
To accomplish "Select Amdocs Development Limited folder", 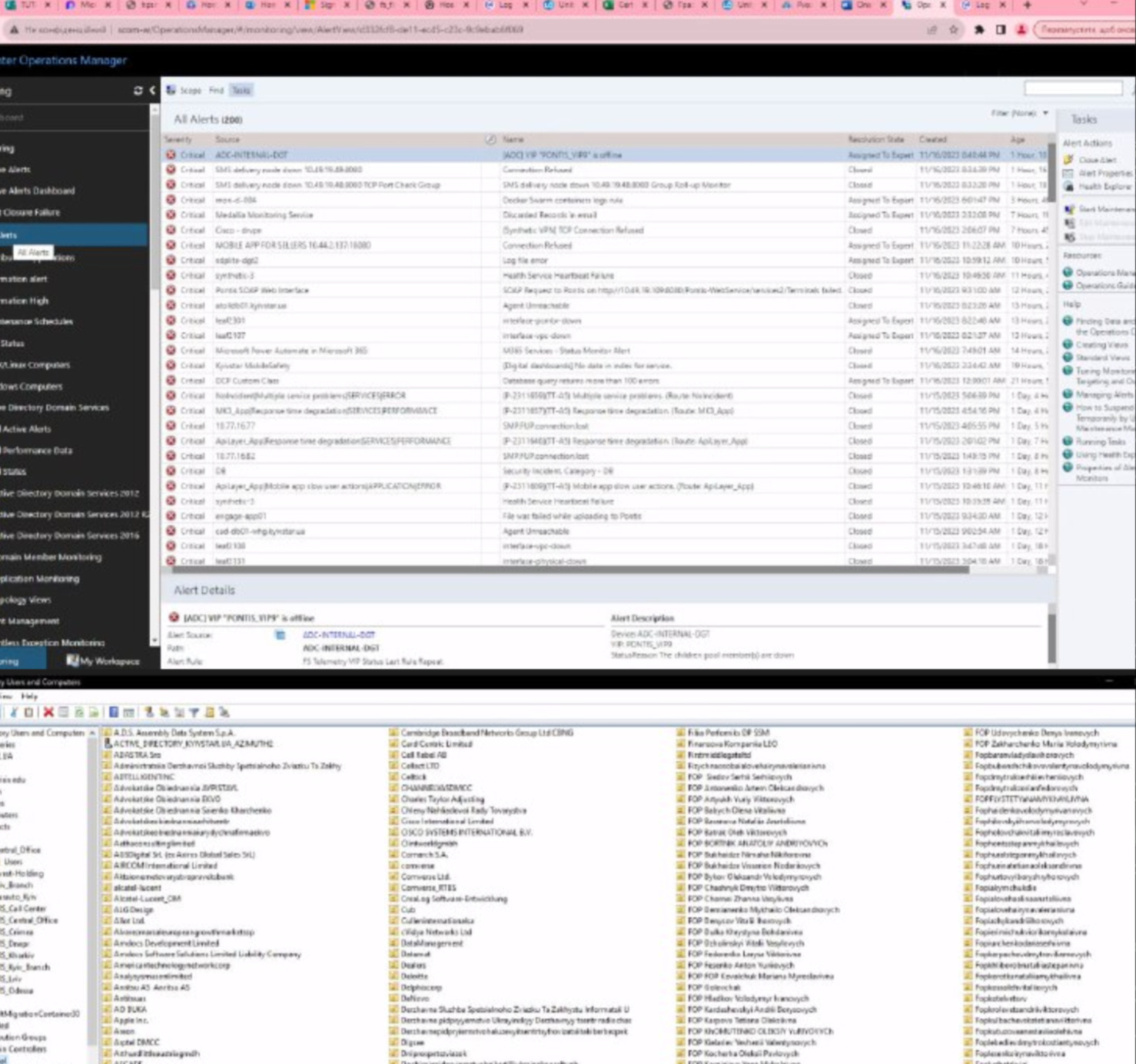I will tap(161, 943).
